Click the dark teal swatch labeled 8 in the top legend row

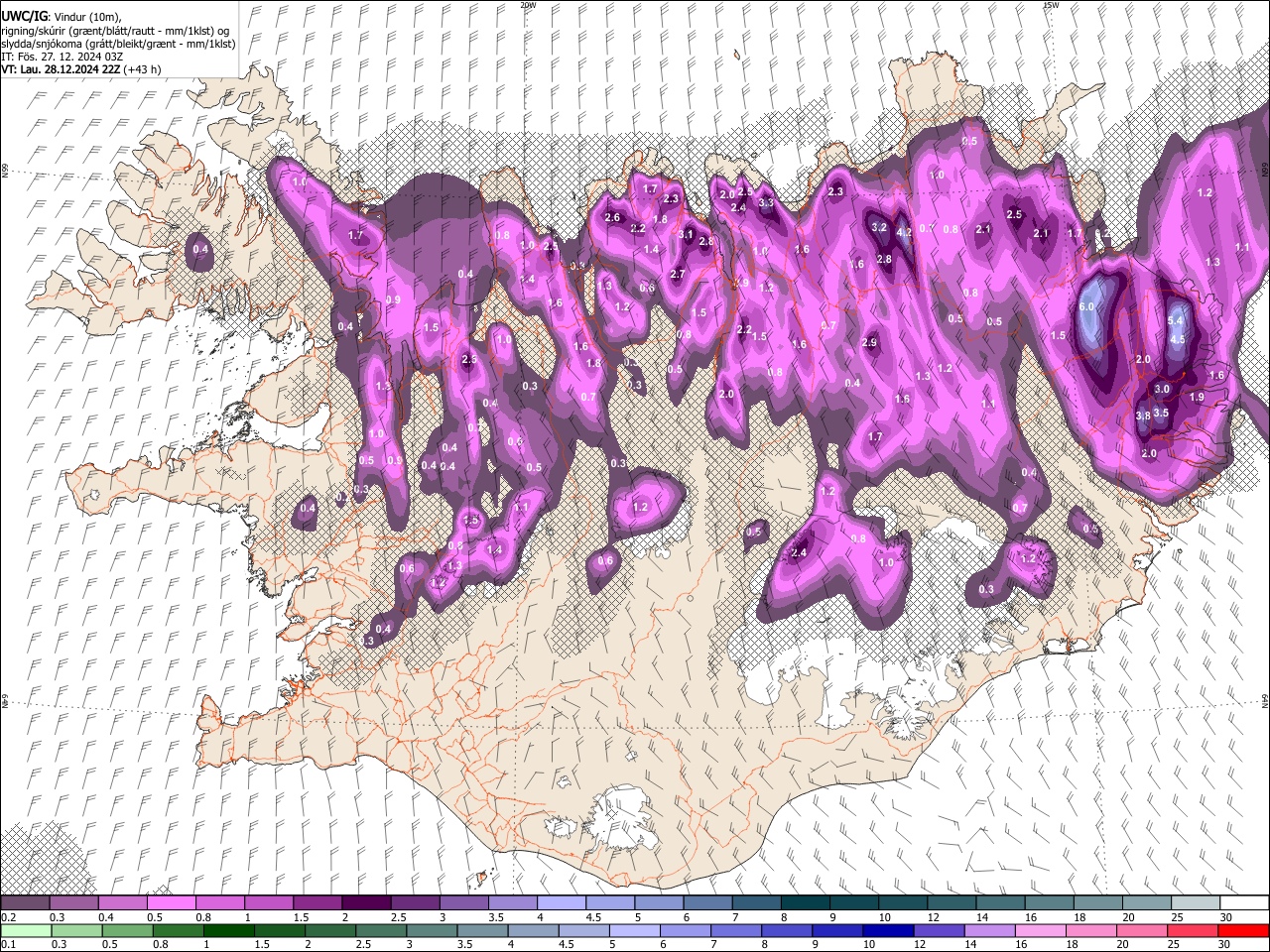pyautogui.click(x=805, y=902)
